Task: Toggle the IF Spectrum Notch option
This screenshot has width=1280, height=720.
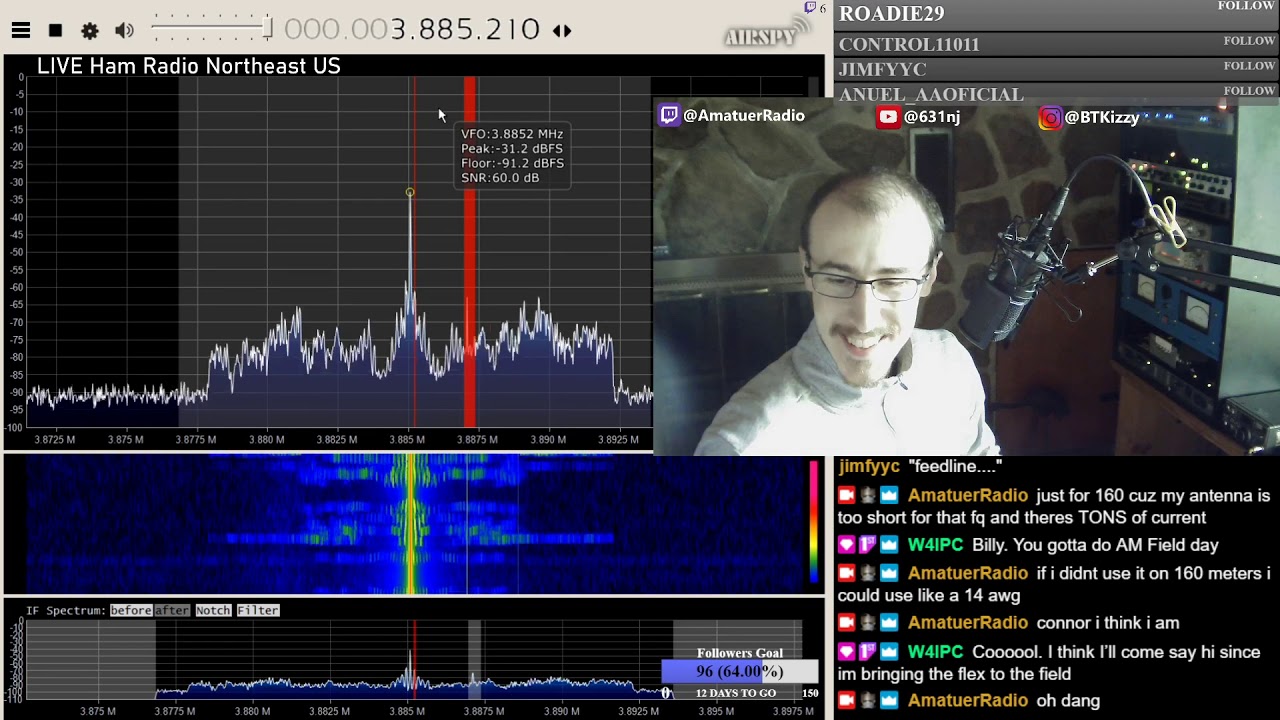Action: (213, 610)
